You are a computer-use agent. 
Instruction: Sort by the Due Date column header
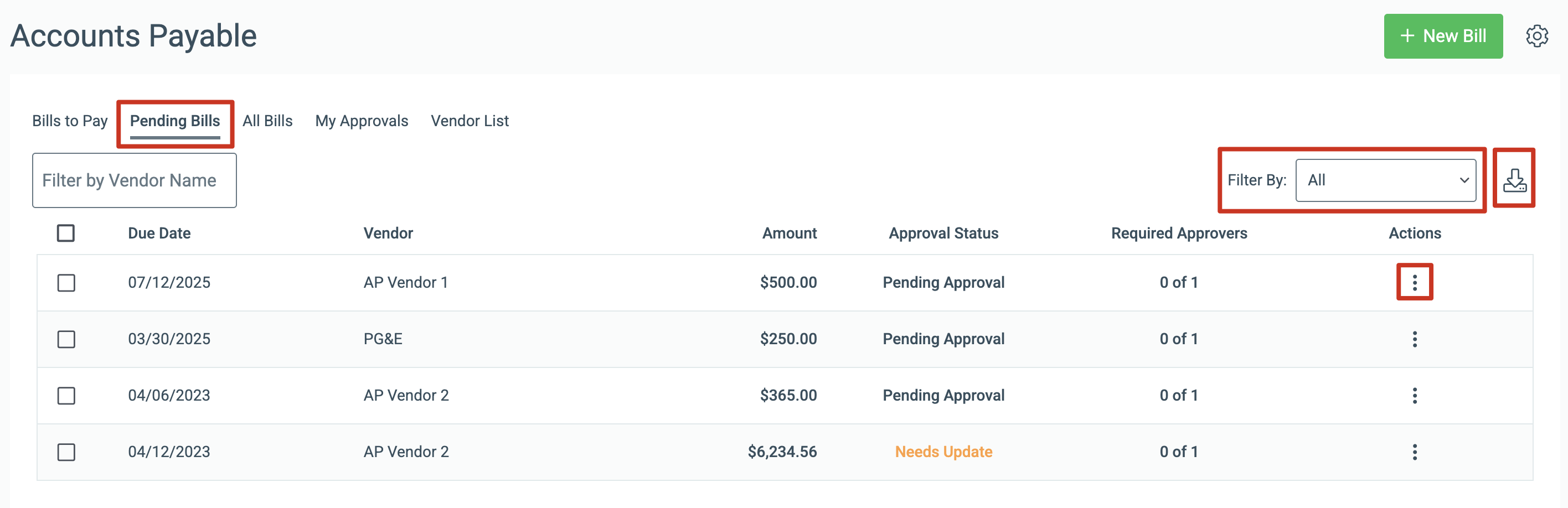[159, 233]
